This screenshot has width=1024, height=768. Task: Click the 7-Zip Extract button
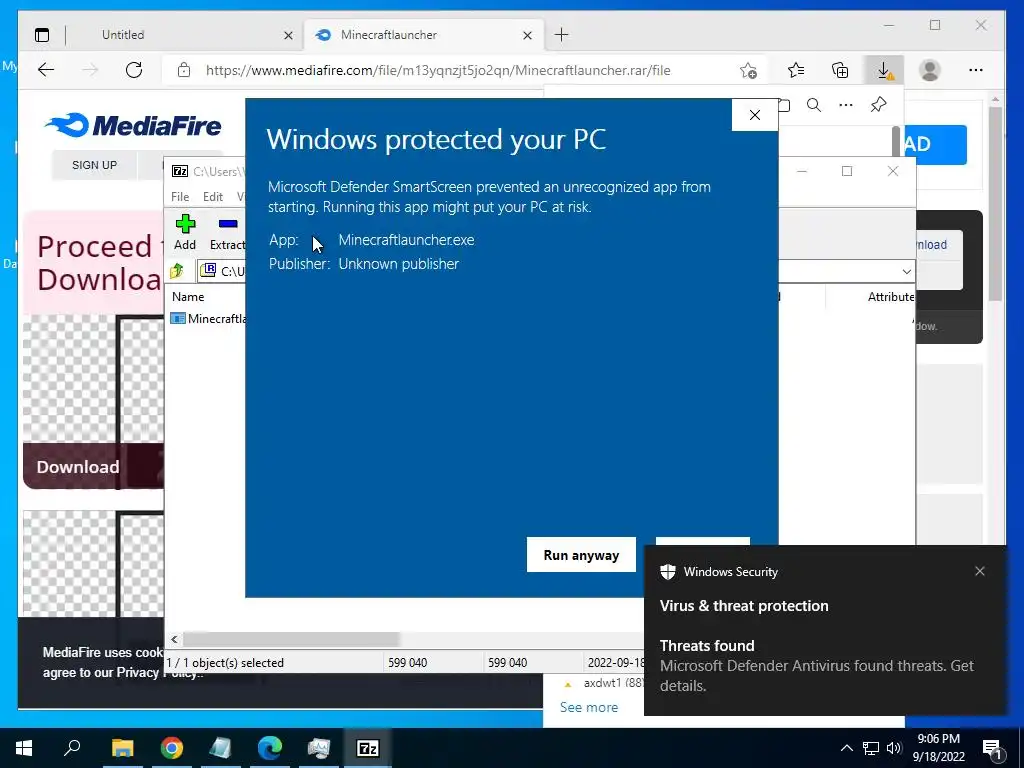coord(227,232)
